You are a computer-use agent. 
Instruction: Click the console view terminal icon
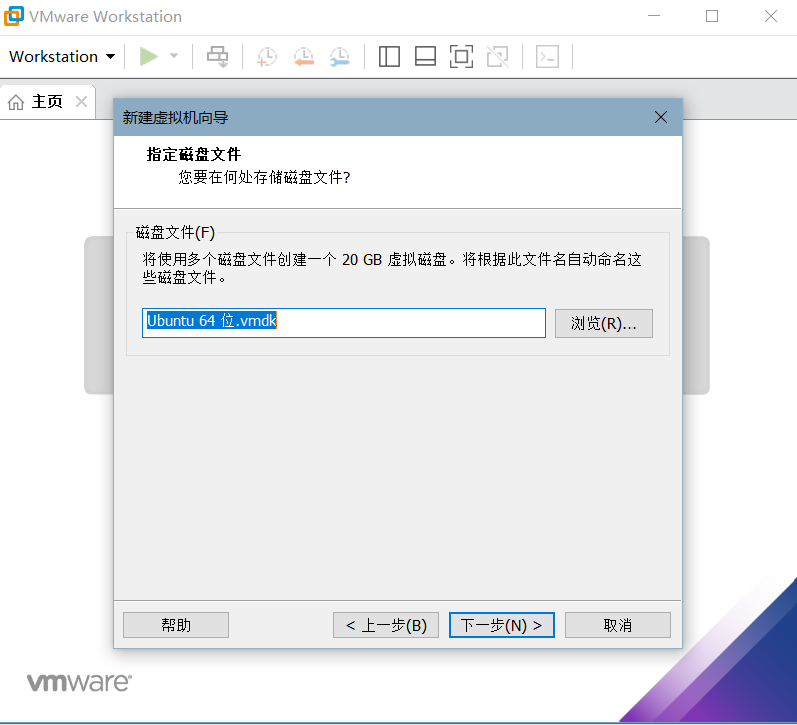[x=547, y=56]
